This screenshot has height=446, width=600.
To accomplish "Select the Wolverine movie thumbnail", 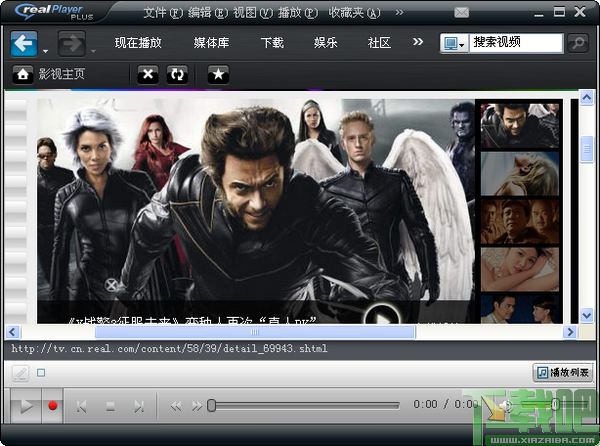I will (520, 125).
